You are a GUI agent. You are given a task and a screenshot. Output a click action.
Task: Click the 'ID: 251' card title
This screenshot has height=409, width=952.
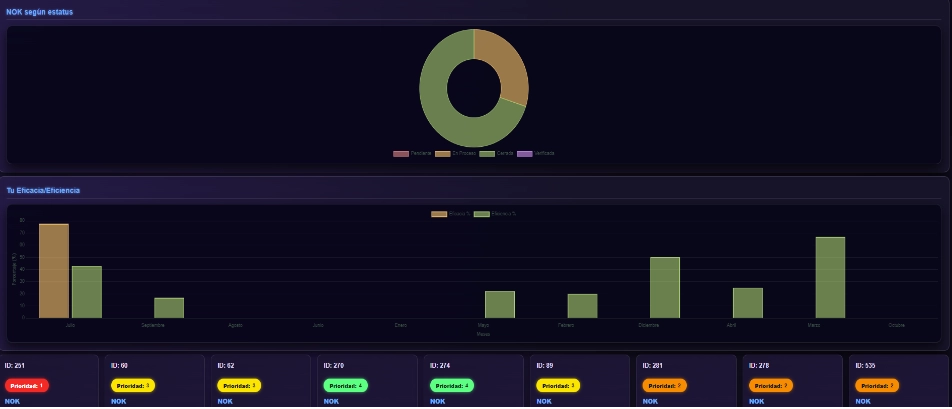coord(15,366)
